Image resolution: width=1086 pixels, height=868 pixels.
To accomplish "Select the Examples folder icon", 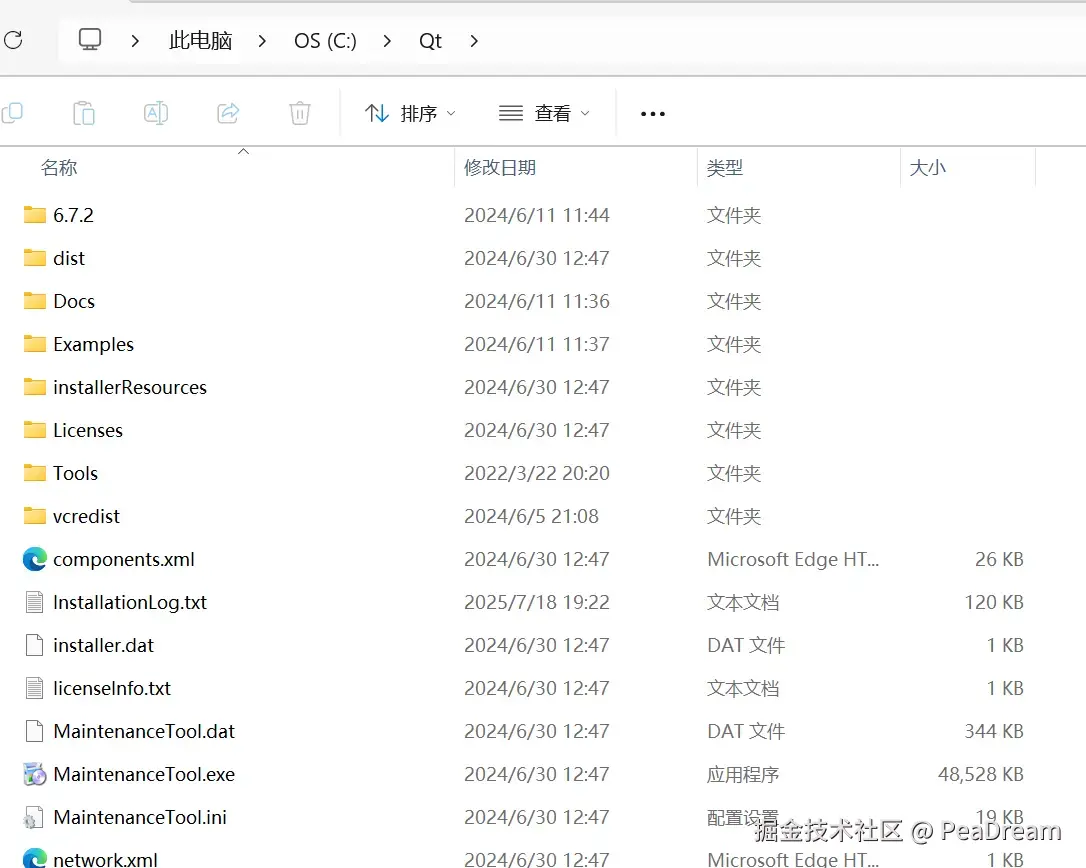I will [x=35, y=344].
